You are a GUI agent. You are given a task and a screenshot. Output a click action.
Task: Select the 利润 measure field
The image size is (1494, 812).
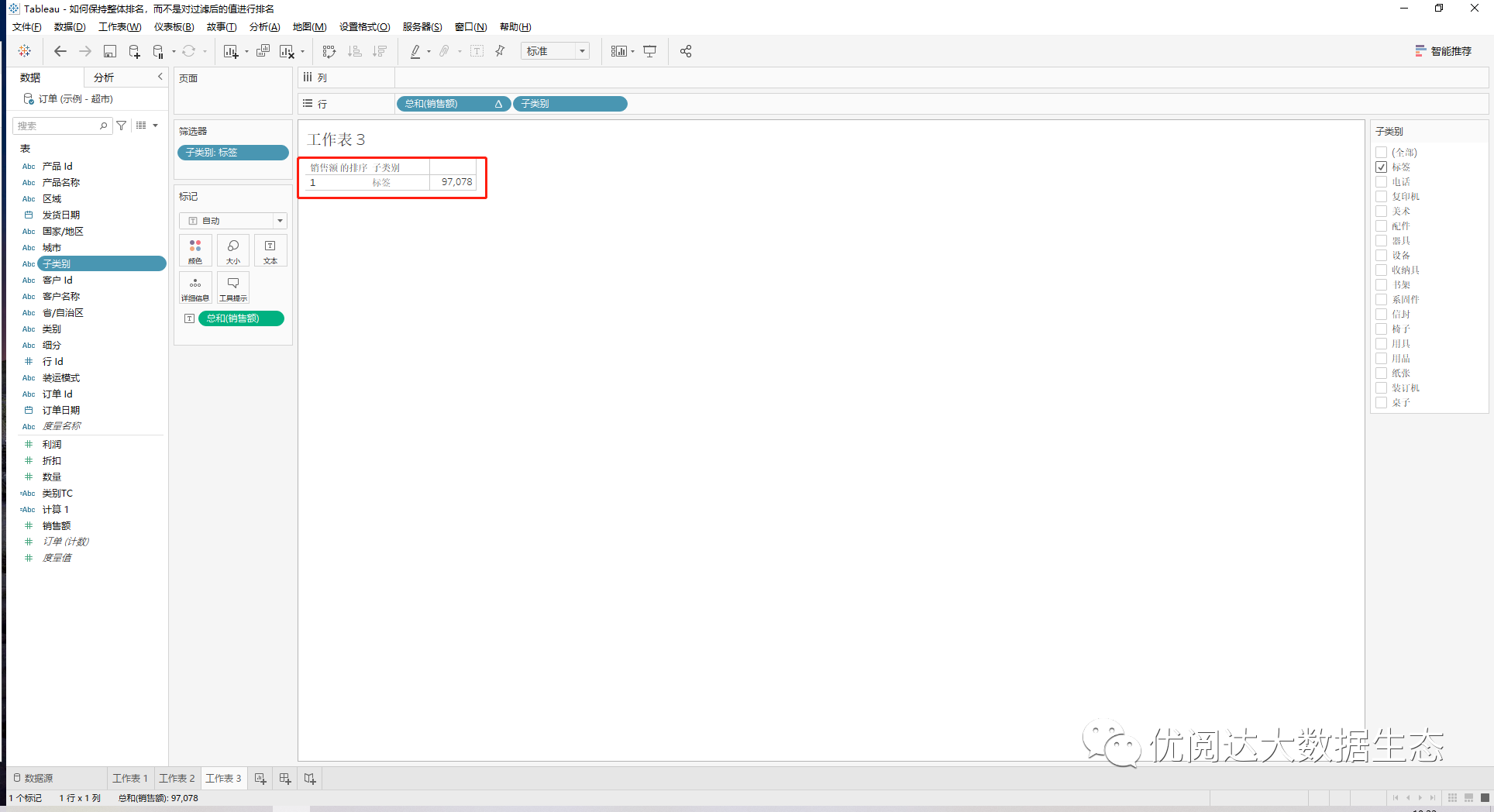(x=52, y=445)
